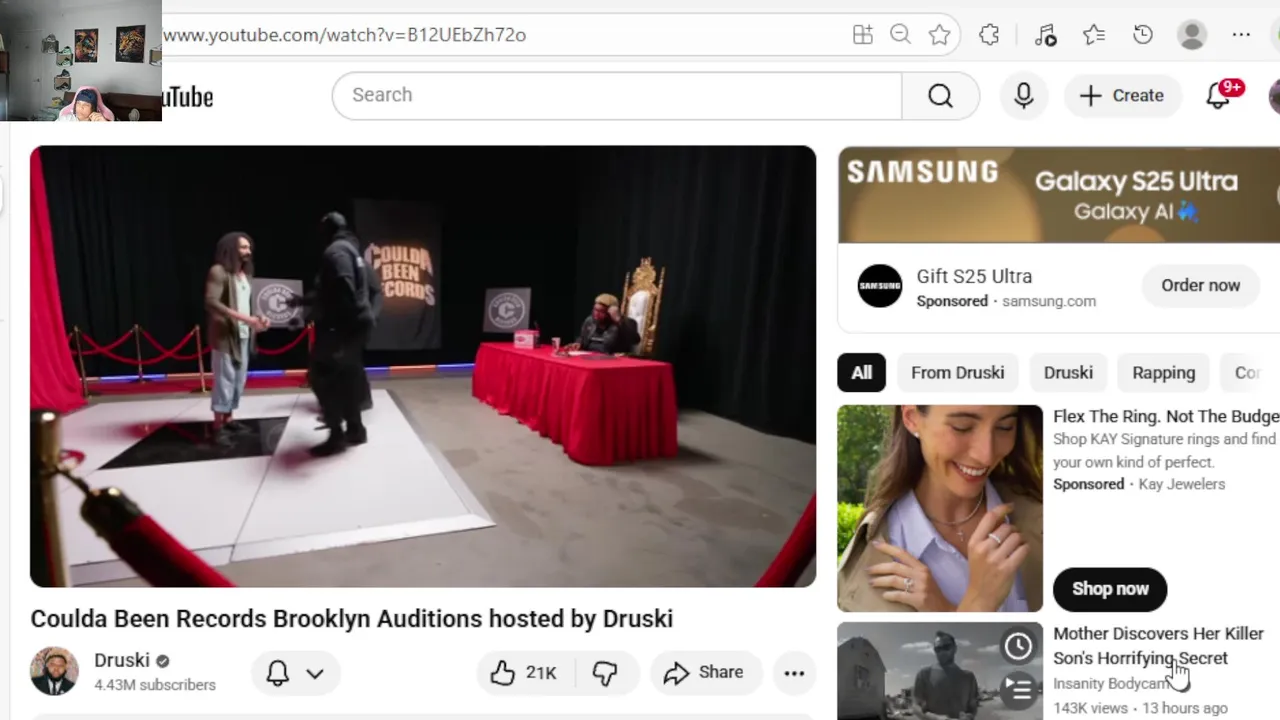Select the Druski filter chip
Screen dimensions: 1280x720
click(x=1068, y=373)
